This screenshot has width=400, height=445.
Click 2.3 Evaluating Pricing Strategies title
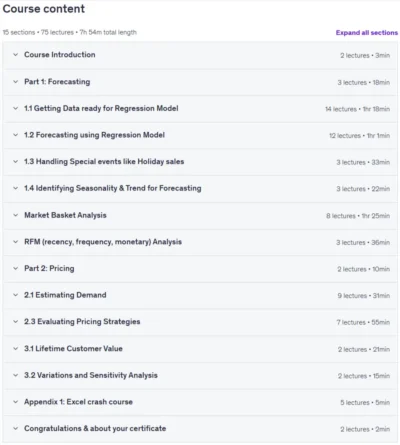pyautogui.click(x=82, y=322)
